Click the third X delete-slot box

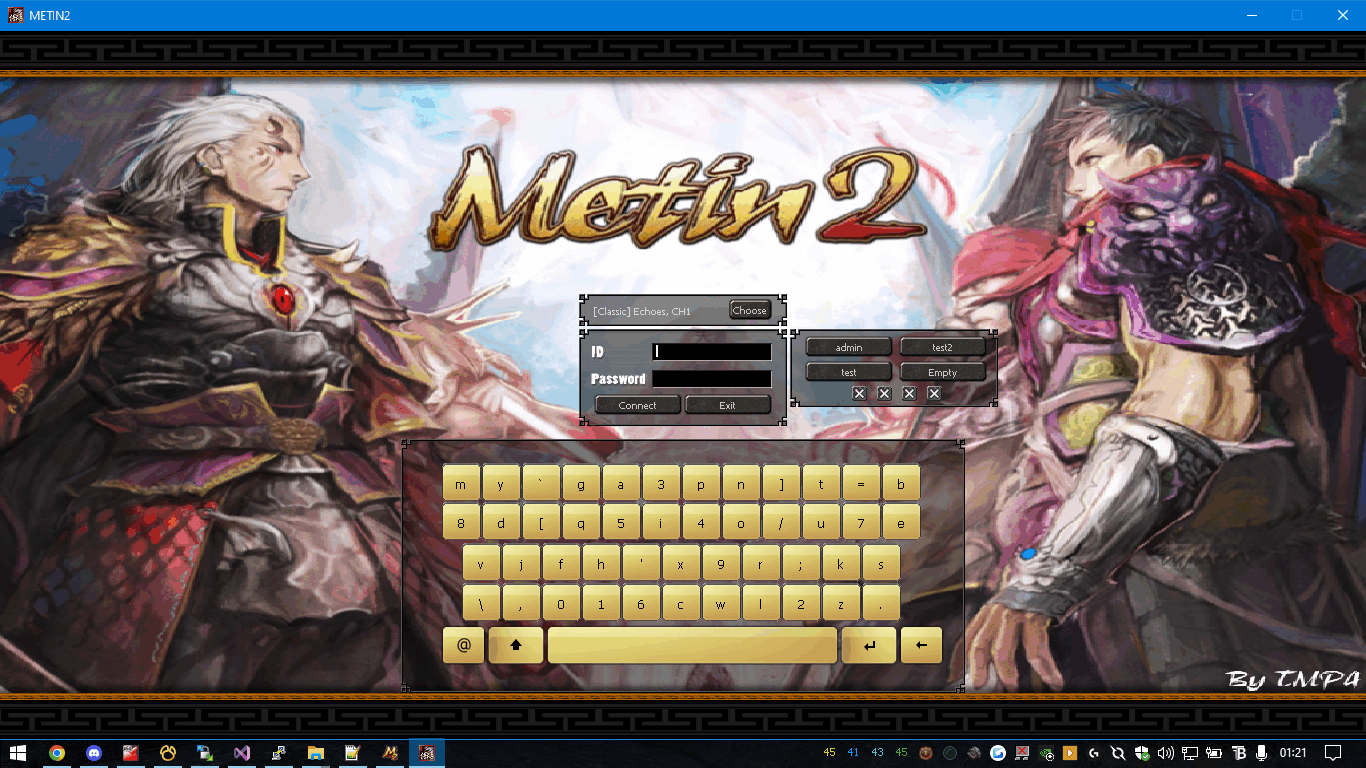click(909, 394)
